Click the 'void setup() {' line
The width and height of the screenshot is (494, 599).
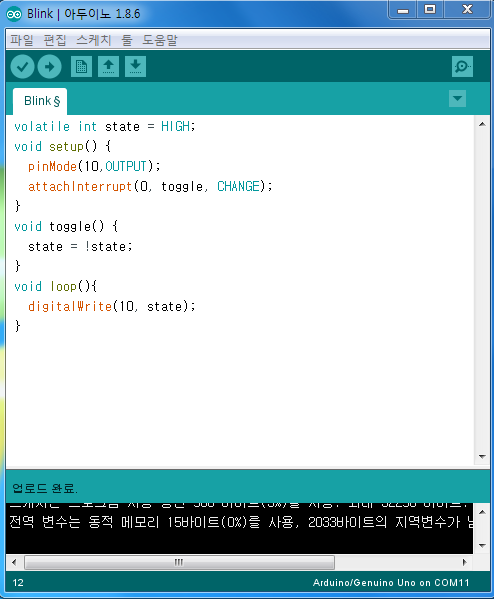point(63,146)
